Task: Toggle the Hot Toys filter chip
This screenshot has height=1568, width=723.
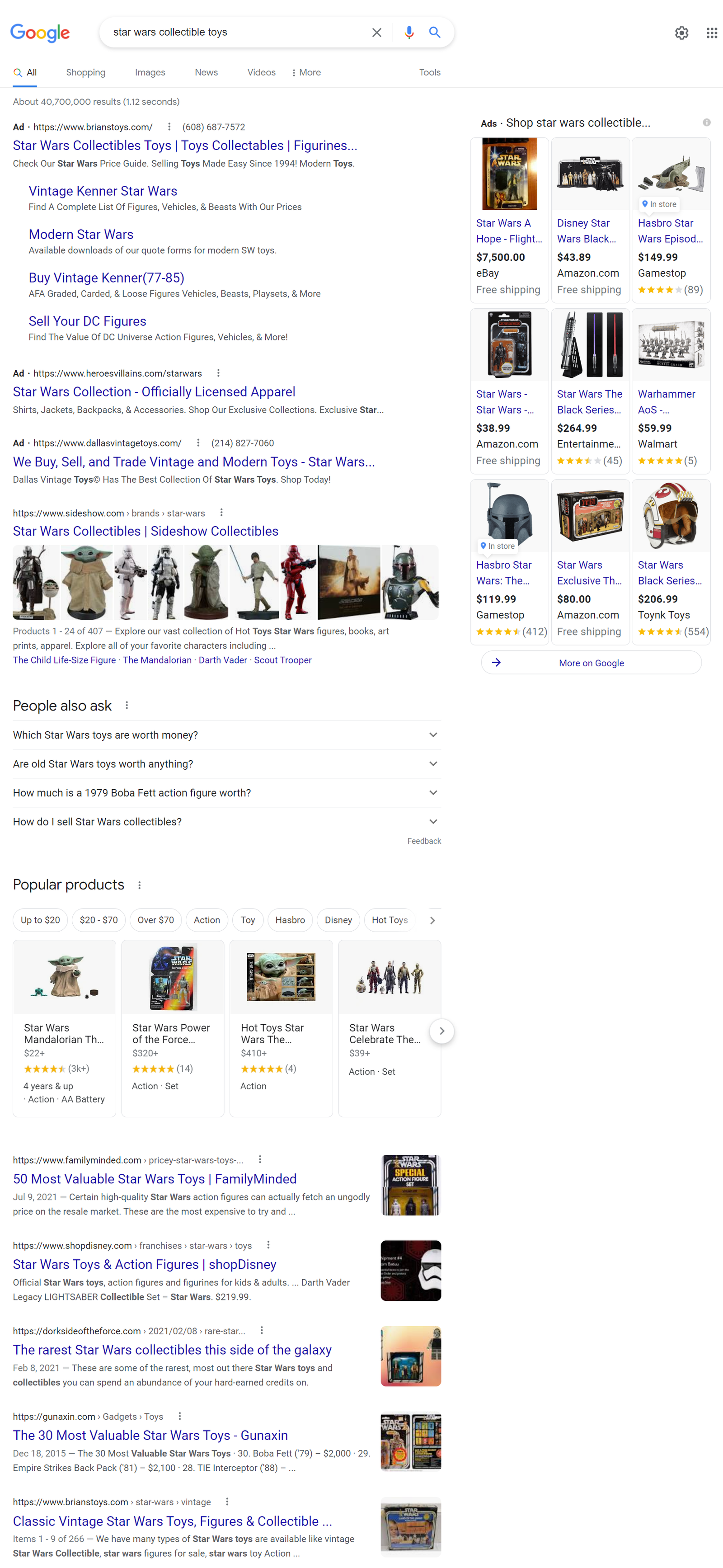Action: [x=390, y=920]
